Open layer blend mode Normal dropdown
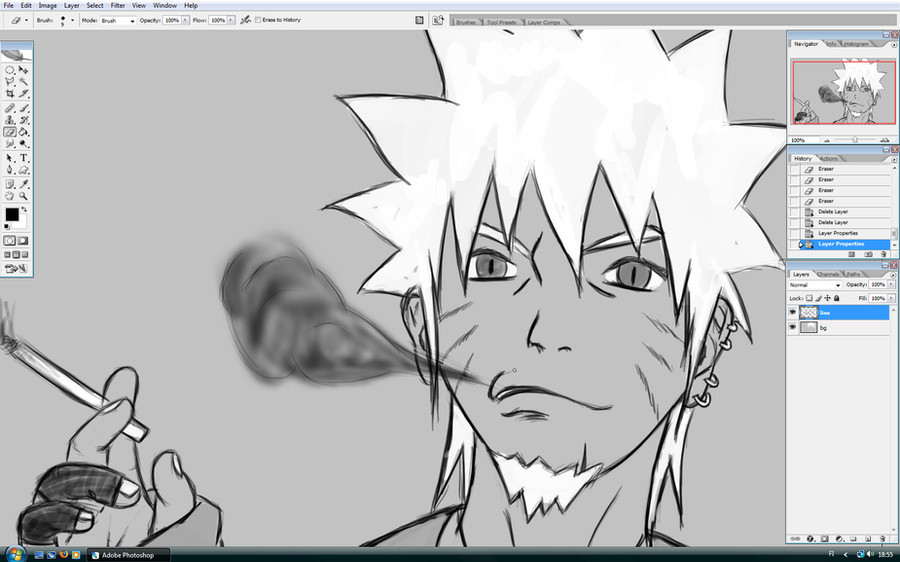The width and height of the screenshot is (900, 562). (815, 285)
